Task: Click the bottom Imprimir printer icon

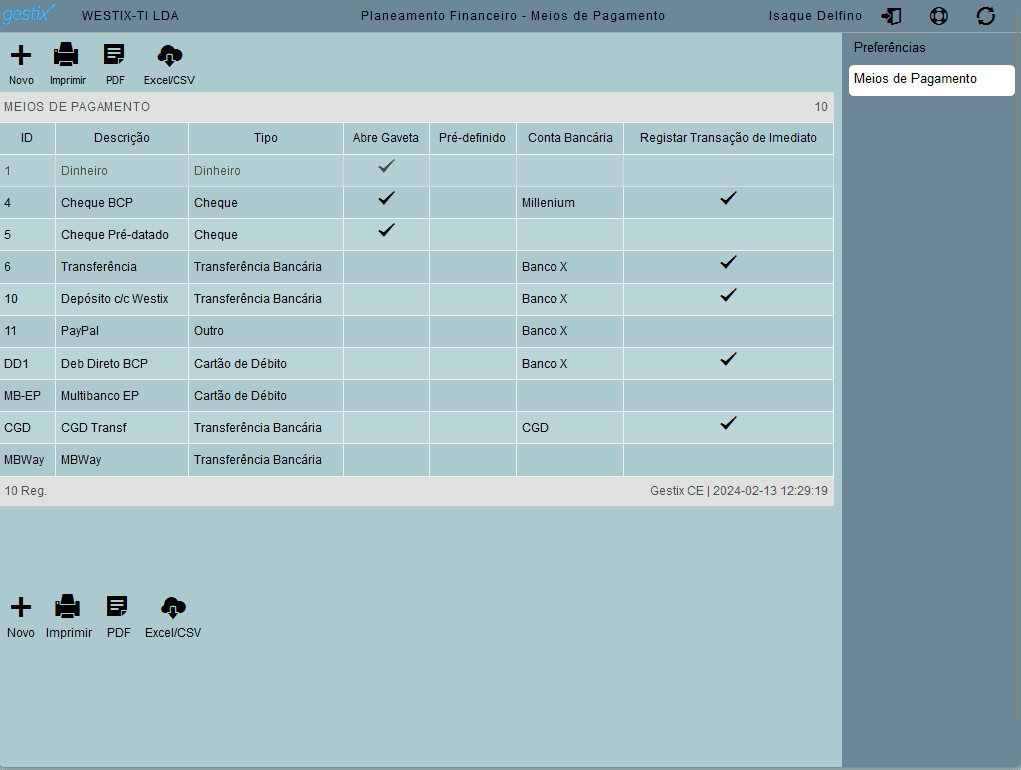Action: click(x=68, y=606)
